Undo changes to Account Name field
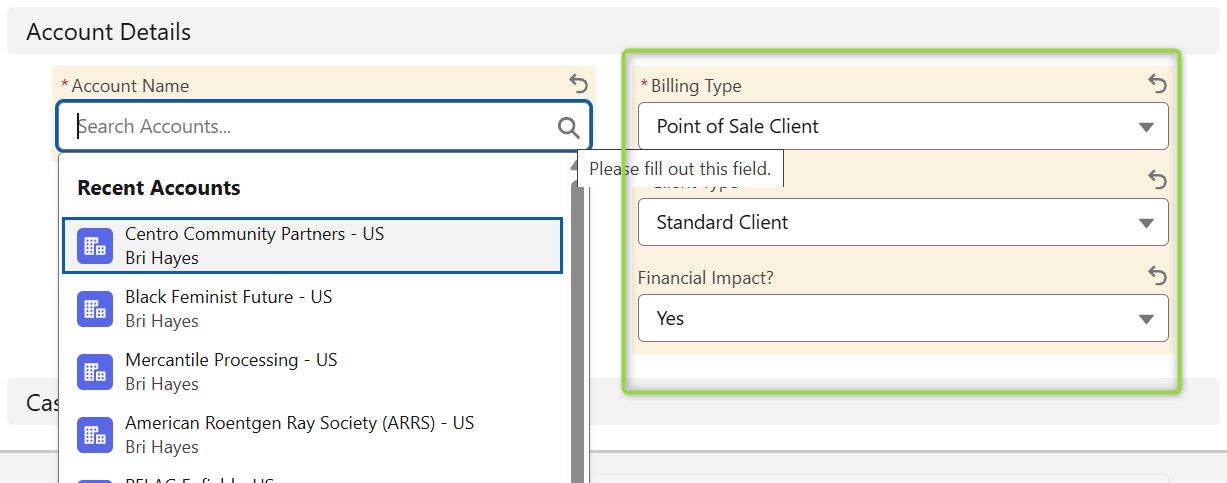The width and height of the screenshot is (1227, 483). (x=578, y=83)
